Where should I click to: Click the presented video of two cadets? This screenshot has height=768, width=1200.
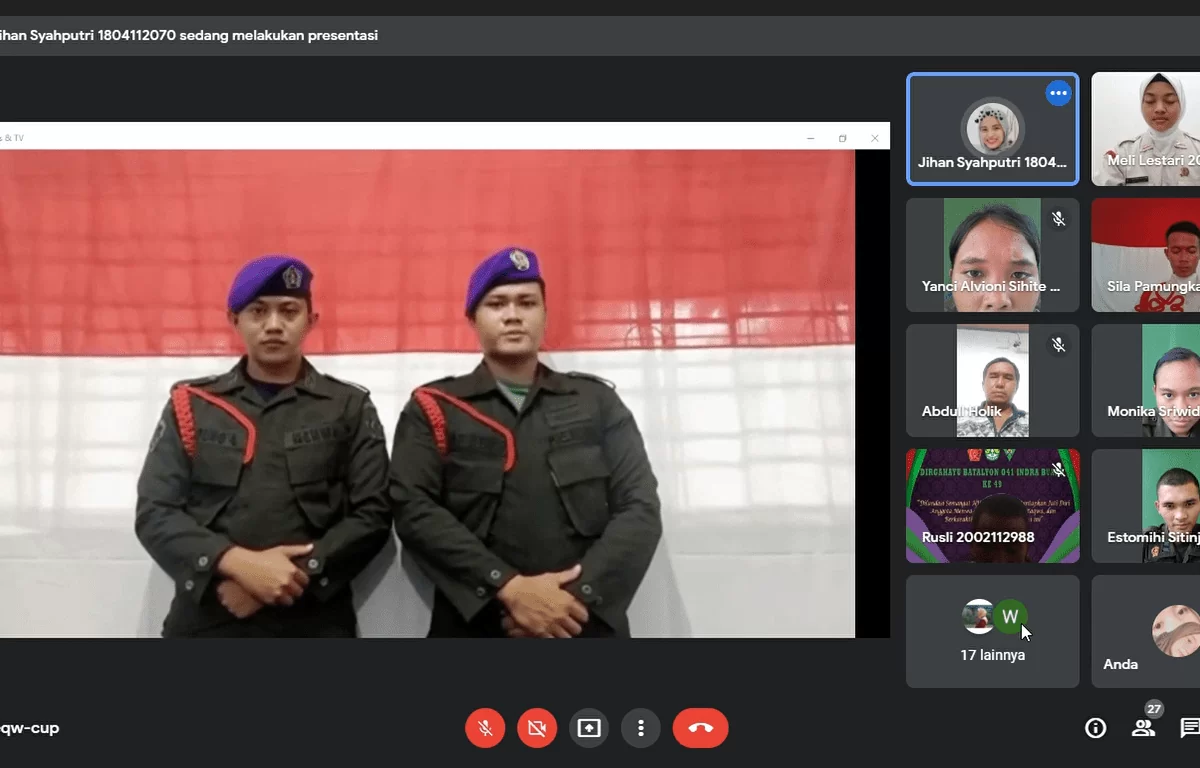point(427,394)
